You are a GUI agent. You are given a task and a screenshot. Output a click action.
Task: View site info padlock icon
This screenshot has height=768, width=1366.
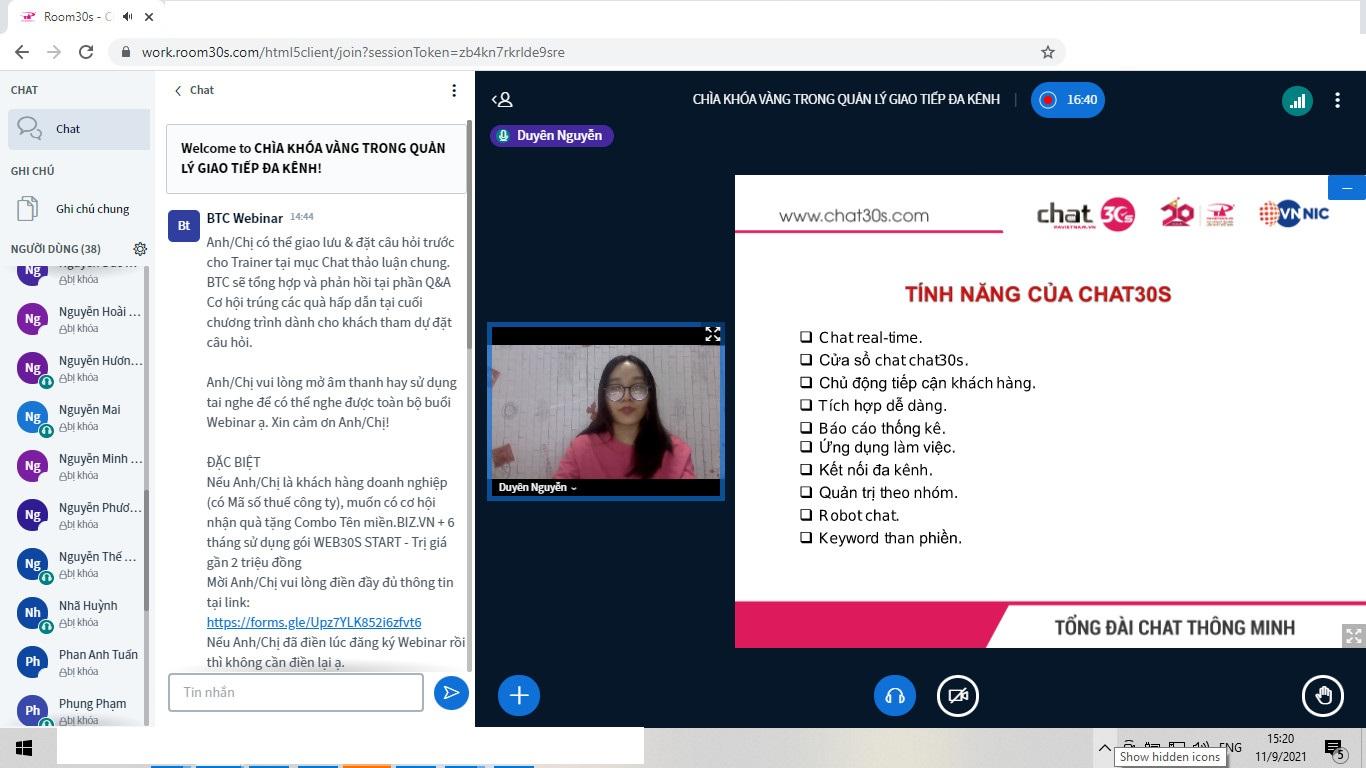126,52
